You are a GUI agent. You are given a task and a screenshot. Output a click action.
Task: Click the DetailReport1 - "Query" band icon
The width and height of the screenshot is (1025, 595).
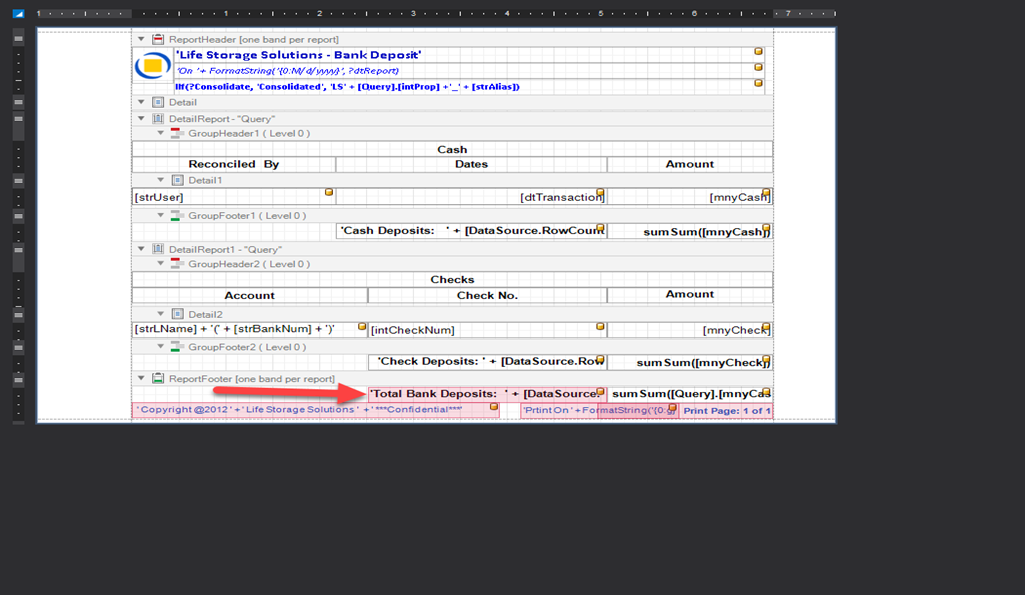point(158,249)
